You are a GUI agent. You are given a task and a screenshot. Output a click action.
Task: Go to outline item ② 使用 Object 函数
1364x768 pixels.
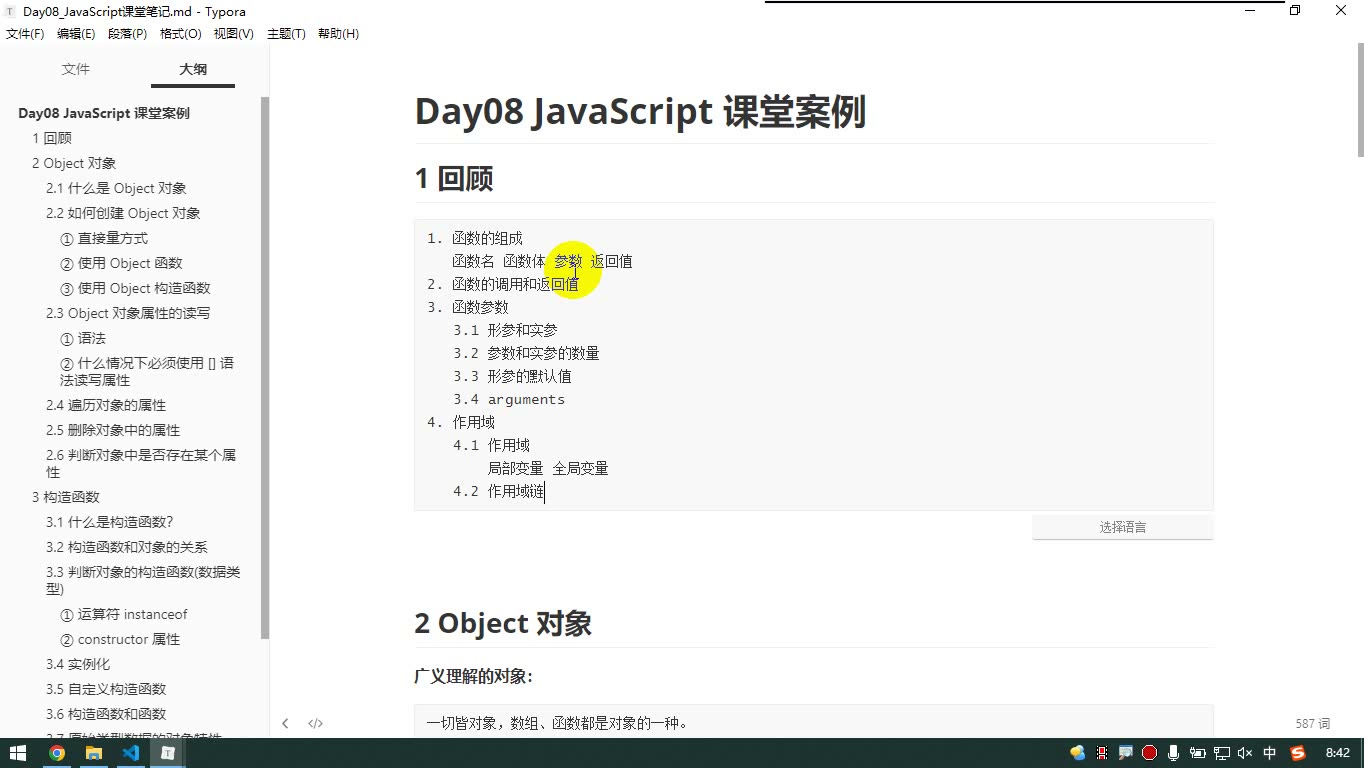coord(121,263)
